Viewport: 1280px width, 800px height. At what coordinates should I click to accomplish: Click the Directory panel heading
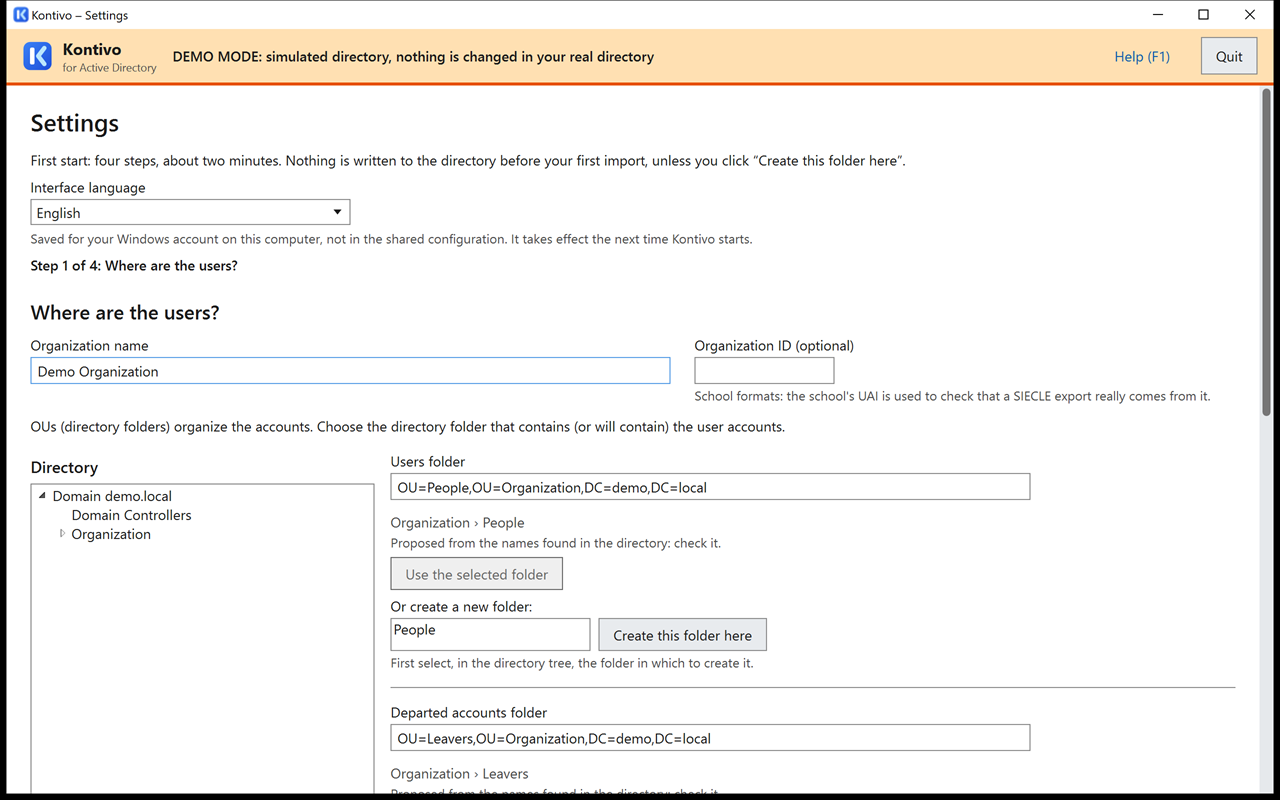point(64,467)
